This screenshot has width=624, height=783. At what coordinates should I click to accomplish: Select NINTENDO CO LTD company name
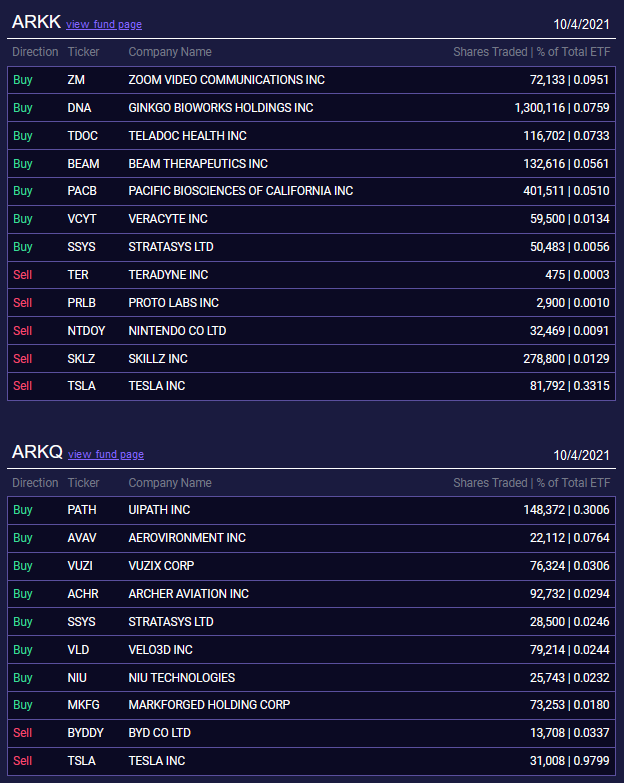tap(177, 330)
